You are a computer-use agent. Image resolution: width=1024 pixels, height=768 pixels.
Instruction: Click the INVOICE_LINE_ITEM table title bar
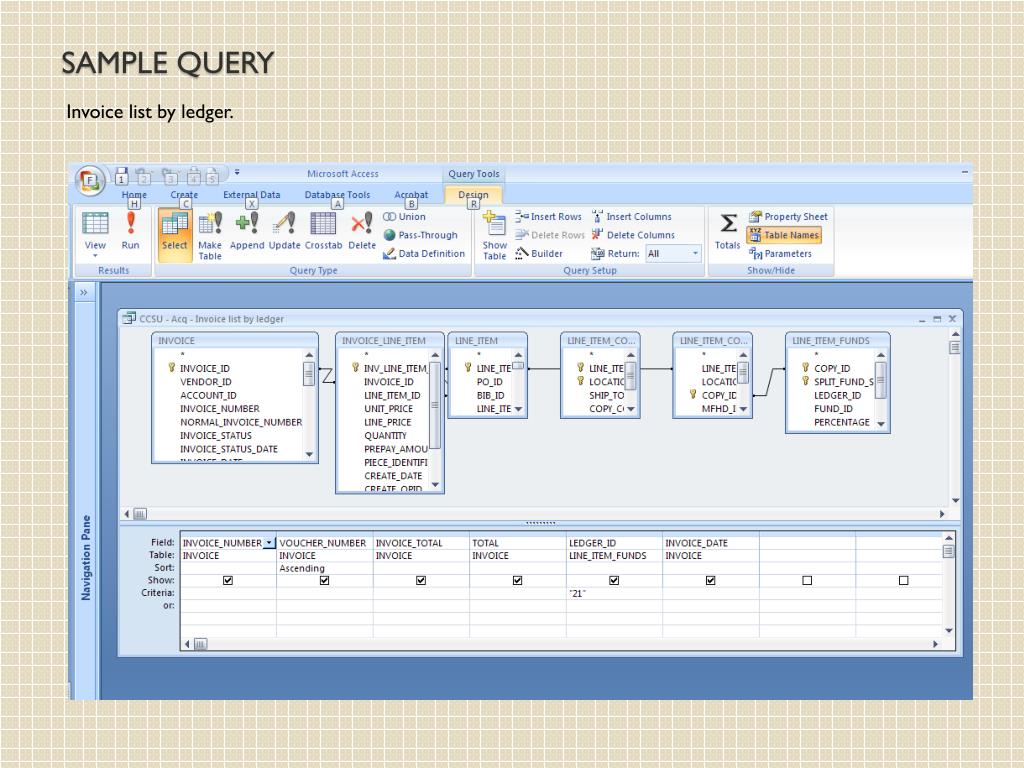coord(390,340)
